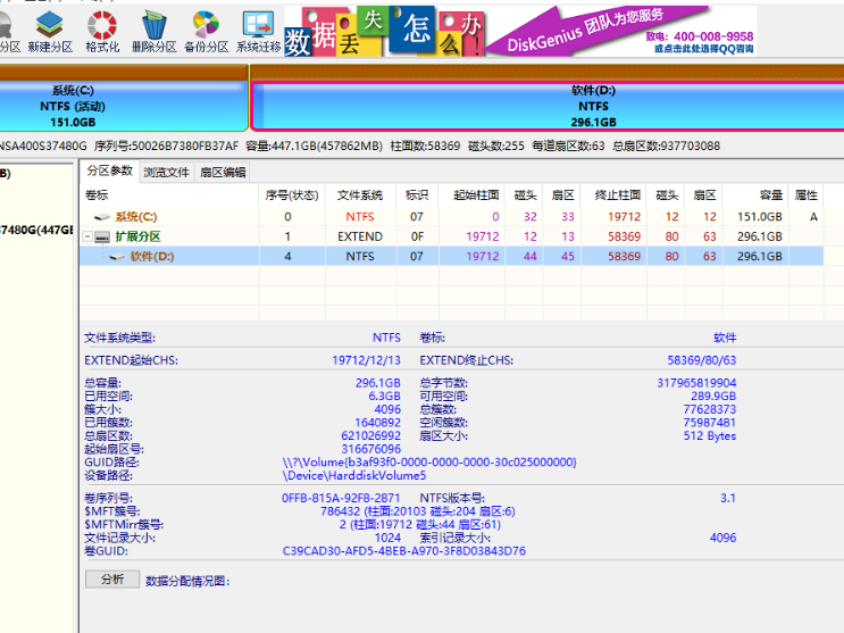This screenshot has height=633, width=844.
Task: Switch to the 分区参数 tab
Action: click(110, 171)
